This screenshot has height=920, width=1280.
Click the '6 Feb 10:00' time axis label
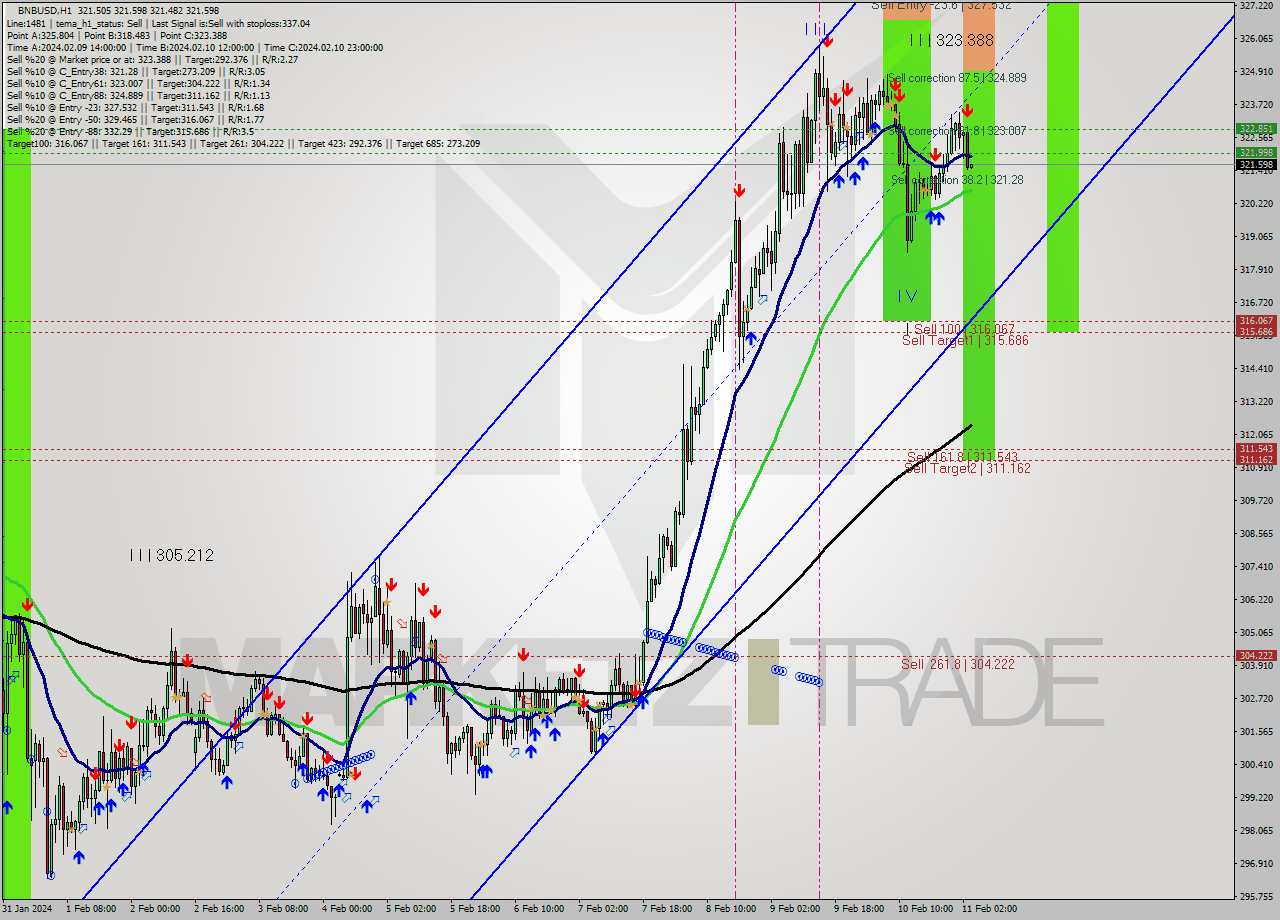coord(539,909)
